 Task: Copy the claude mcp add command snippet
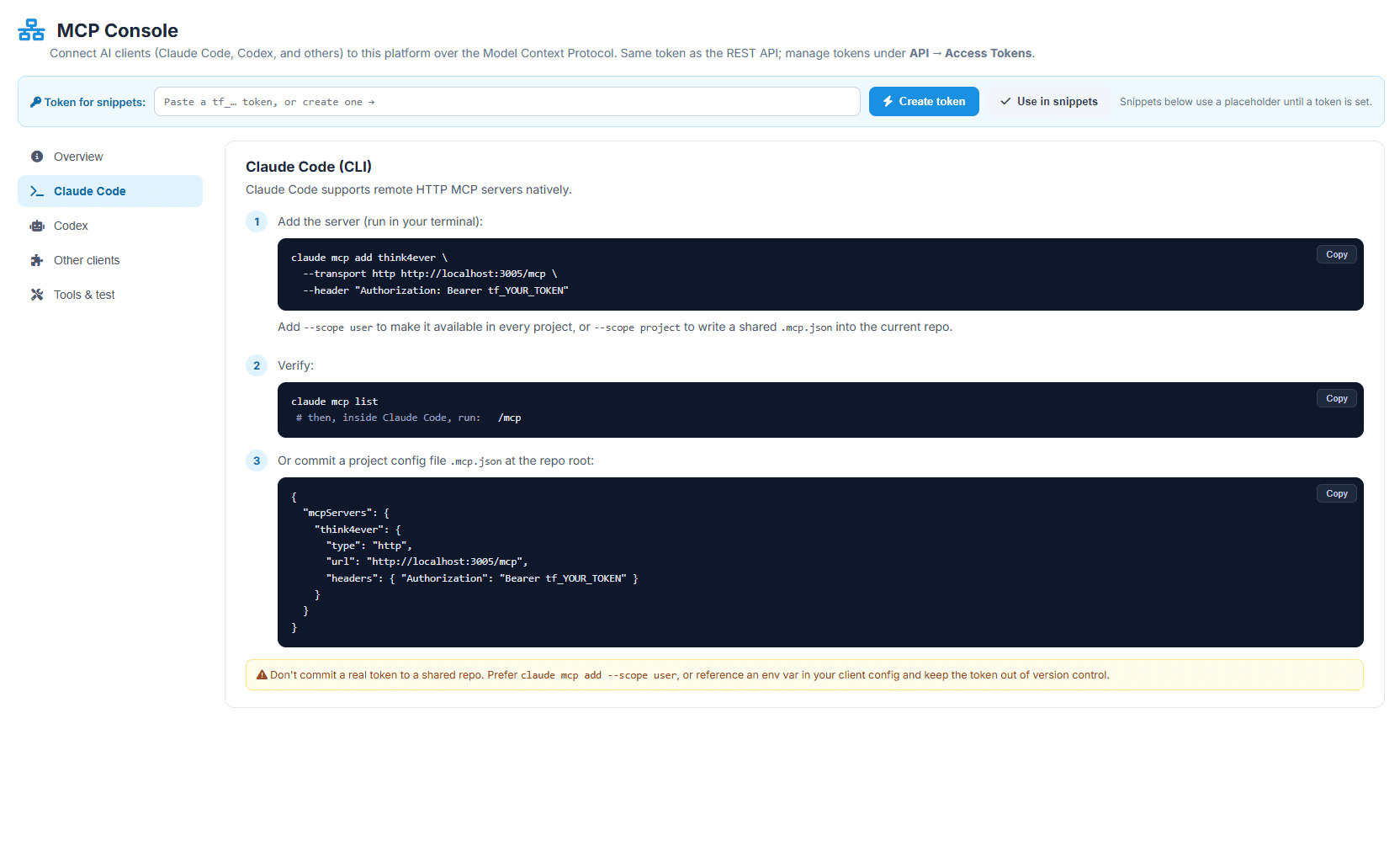1336,254
